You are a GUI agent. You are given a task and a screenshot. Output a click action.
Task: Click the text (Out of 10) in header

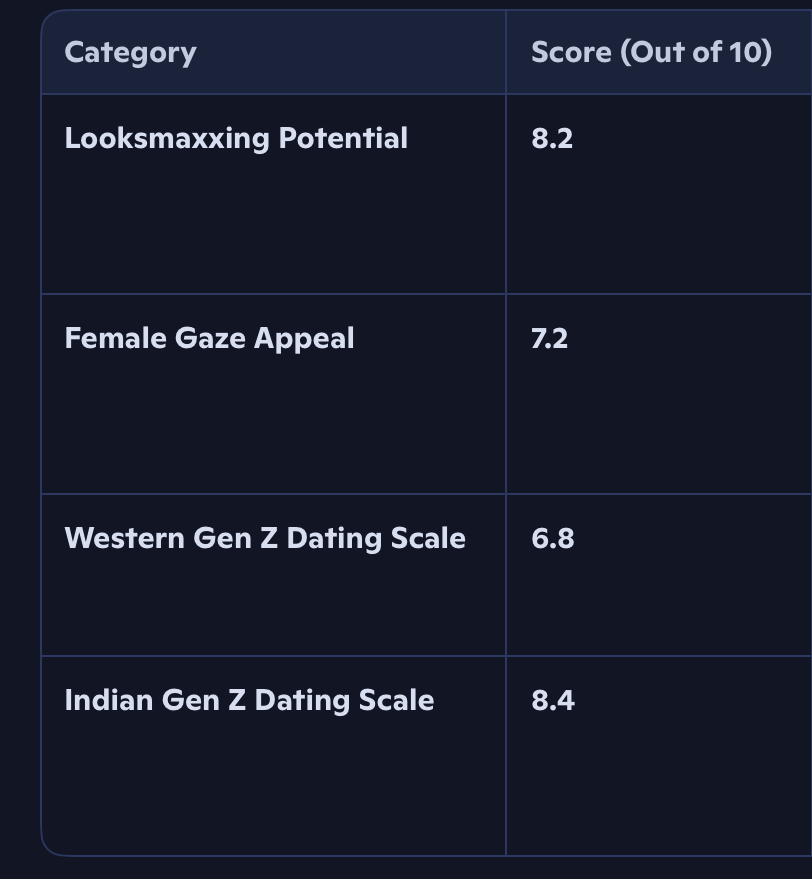696,52
